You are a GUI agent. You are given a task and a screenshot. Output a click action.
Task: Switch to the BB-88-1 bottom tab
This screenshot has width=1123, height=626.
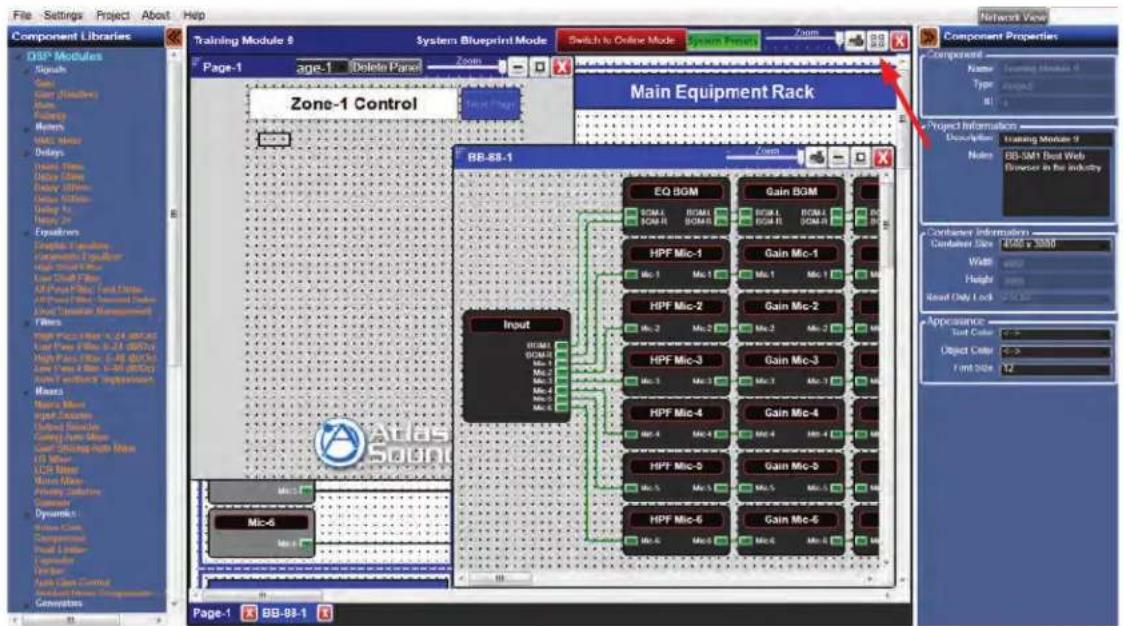click(x=284, y=613)
